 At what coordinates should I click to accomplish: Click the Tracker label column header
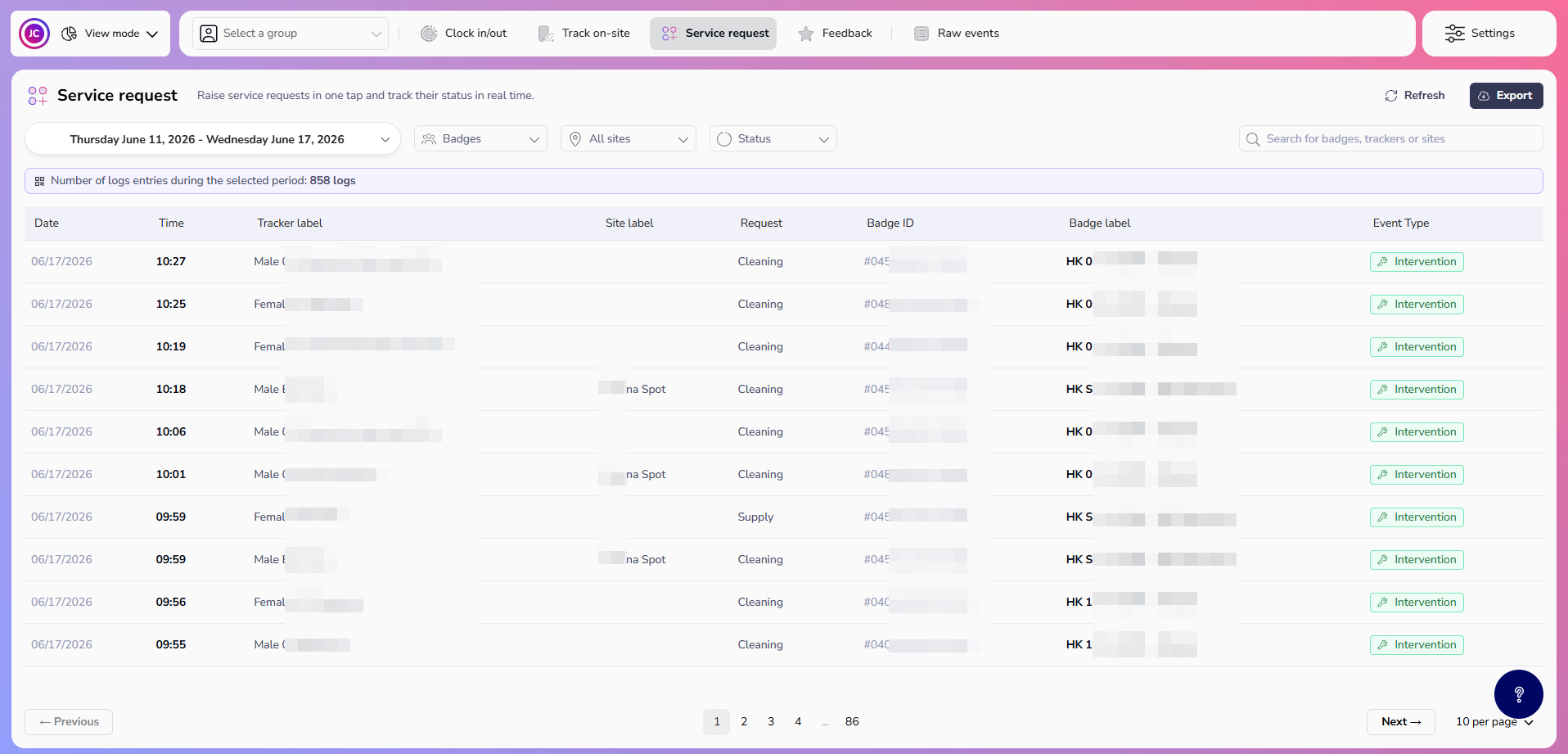point(290,223)
